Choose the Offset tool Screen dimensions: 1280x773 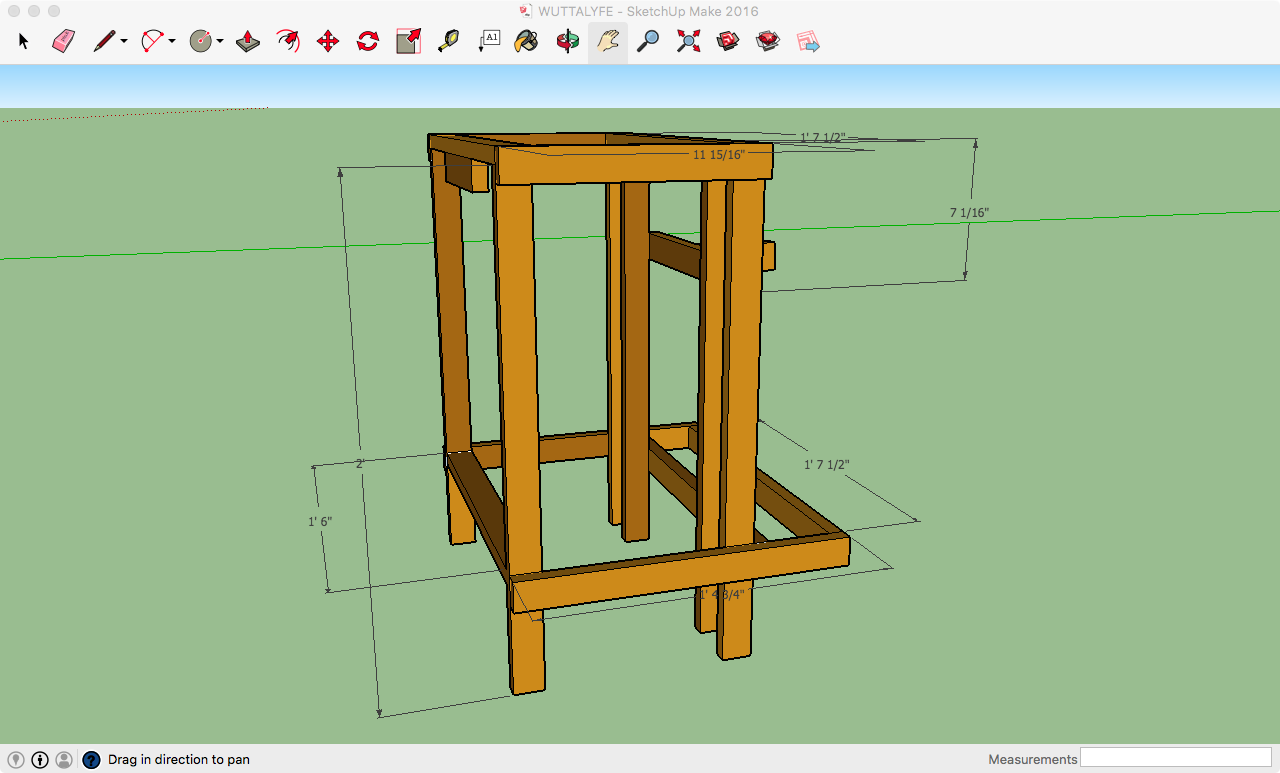click(x=288, y=41)
